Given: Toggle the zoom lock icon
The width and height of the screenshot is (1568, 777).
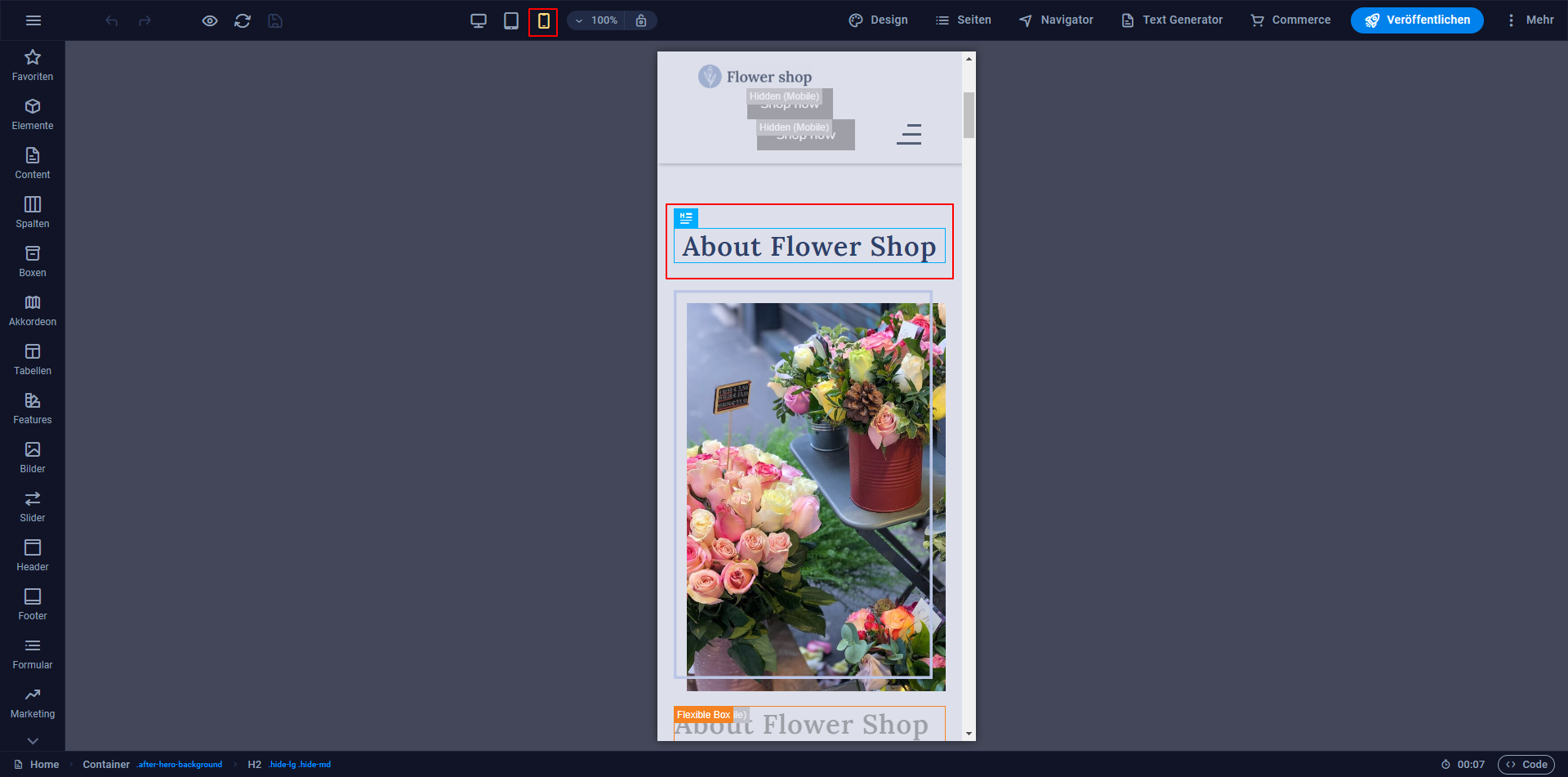Looking at the screenshot, I should (642, 20).
